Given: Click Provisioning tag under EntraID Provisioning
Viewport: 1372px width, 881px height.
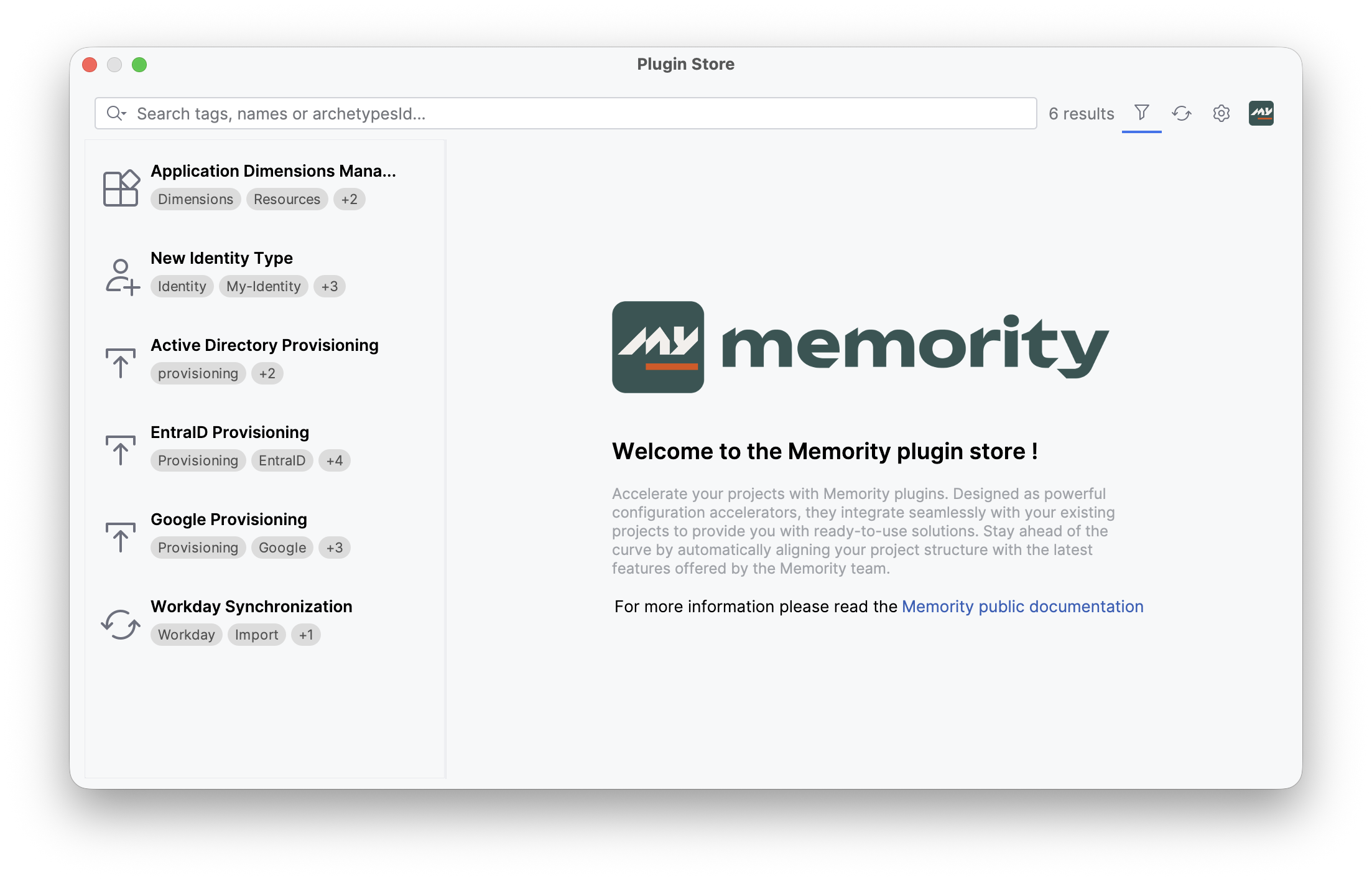Looking at the screenshot, I should click(x=198, y=460).
